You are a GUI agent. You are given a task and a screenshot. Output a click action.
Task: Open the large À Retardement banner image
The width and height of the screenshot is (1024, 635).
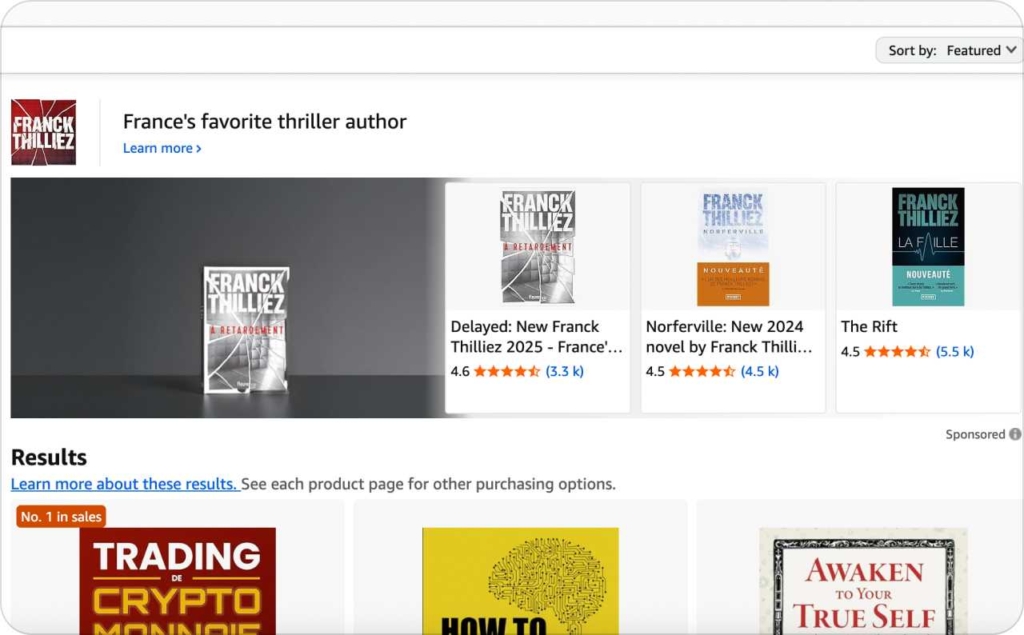pos(227,298)
